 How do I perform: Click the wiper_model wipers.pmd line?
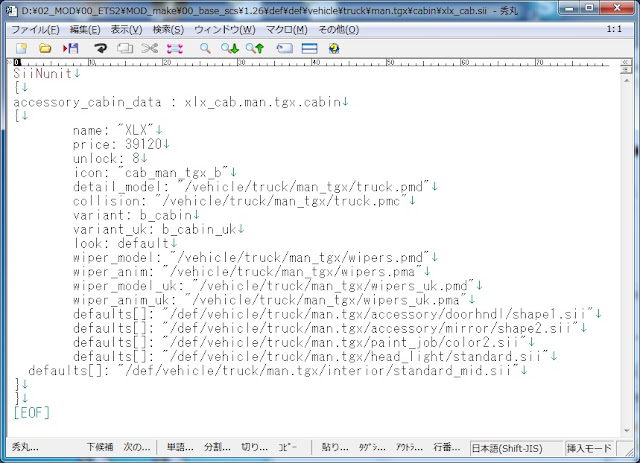click(x=255, y=257)
